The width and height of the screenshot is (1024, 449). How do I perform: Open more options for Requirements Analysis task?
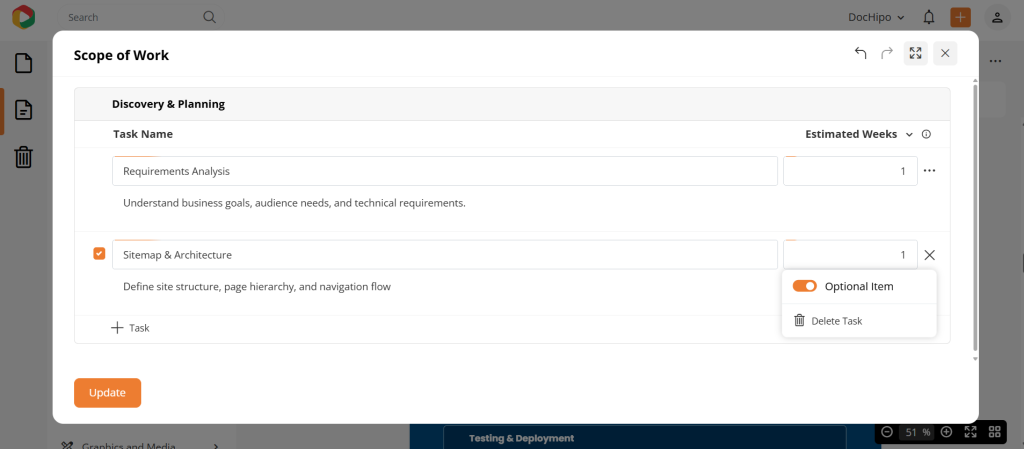(x=929, y=171)
